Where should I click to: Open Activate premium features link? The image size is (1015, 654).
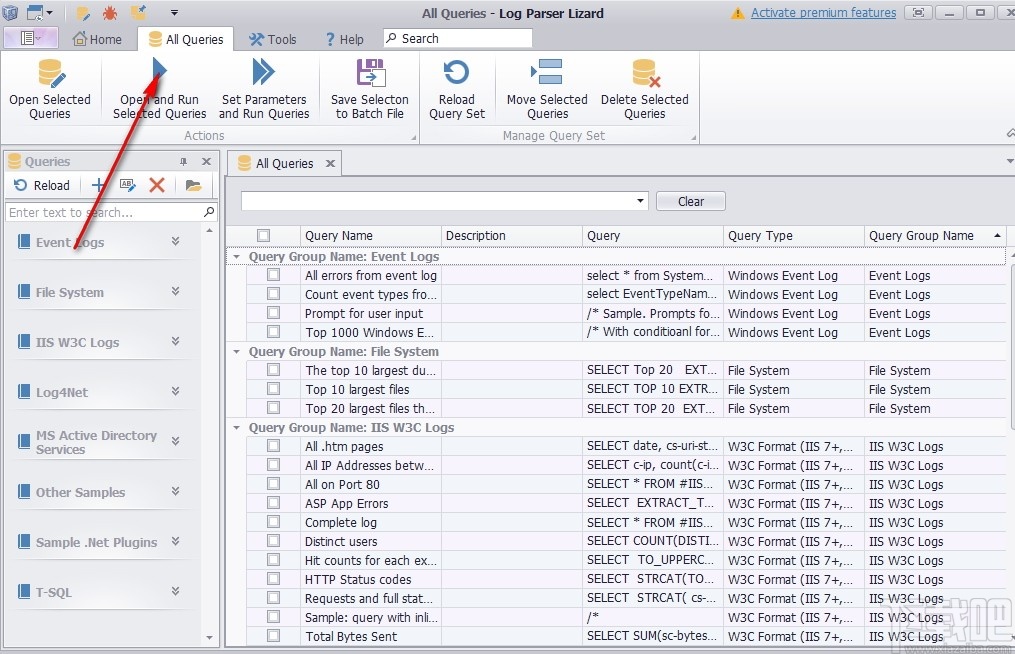coord(823,13)
